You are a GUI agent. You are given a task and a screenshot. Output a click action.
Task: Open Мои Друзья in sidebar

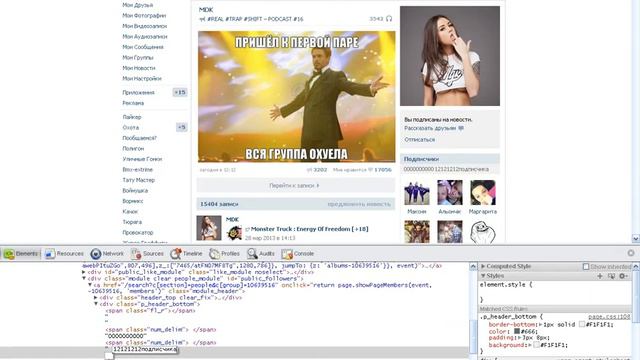(x=138, y=5)
